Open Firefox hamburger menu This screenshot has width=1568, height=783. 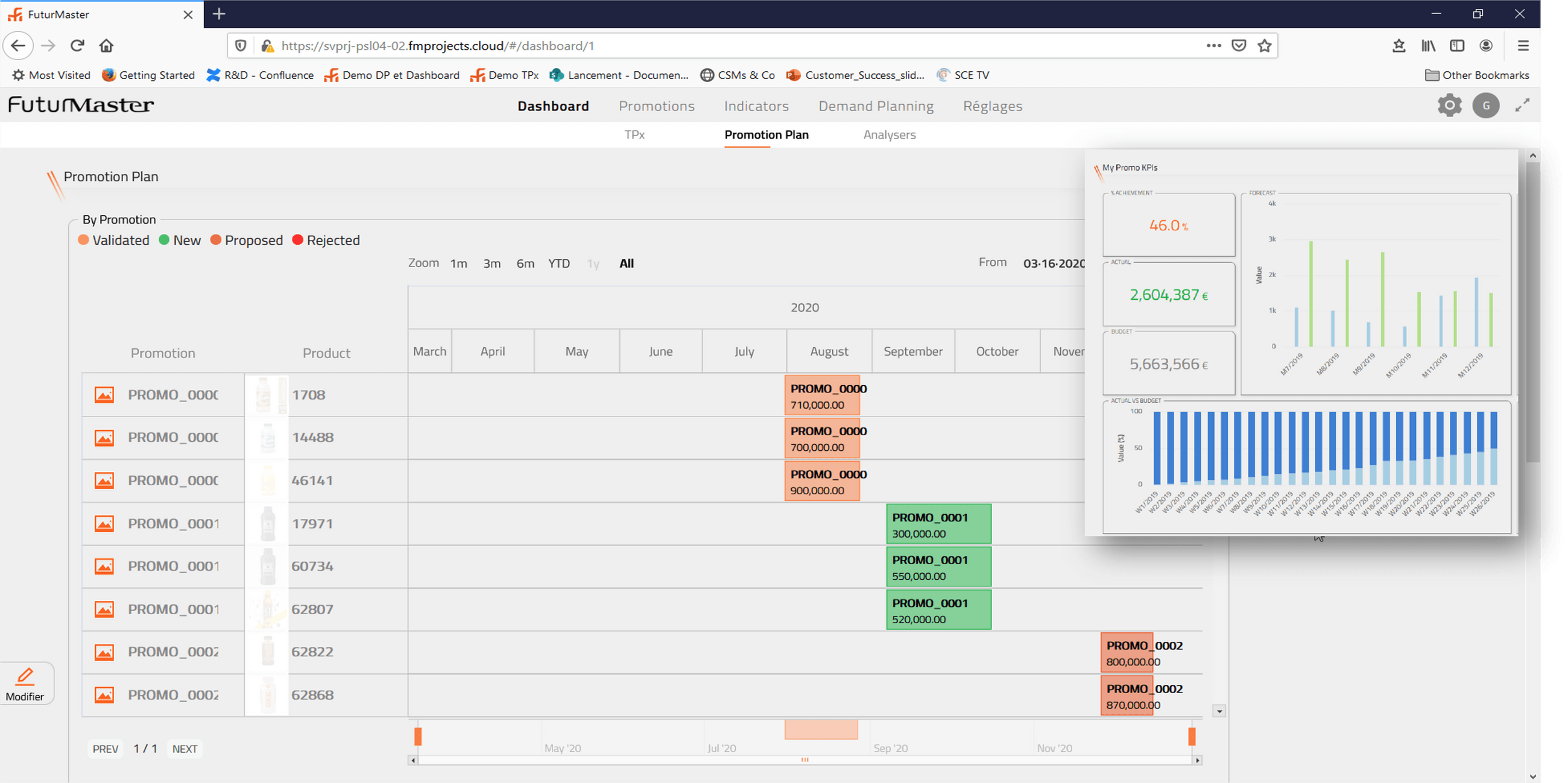point(1523,46)
